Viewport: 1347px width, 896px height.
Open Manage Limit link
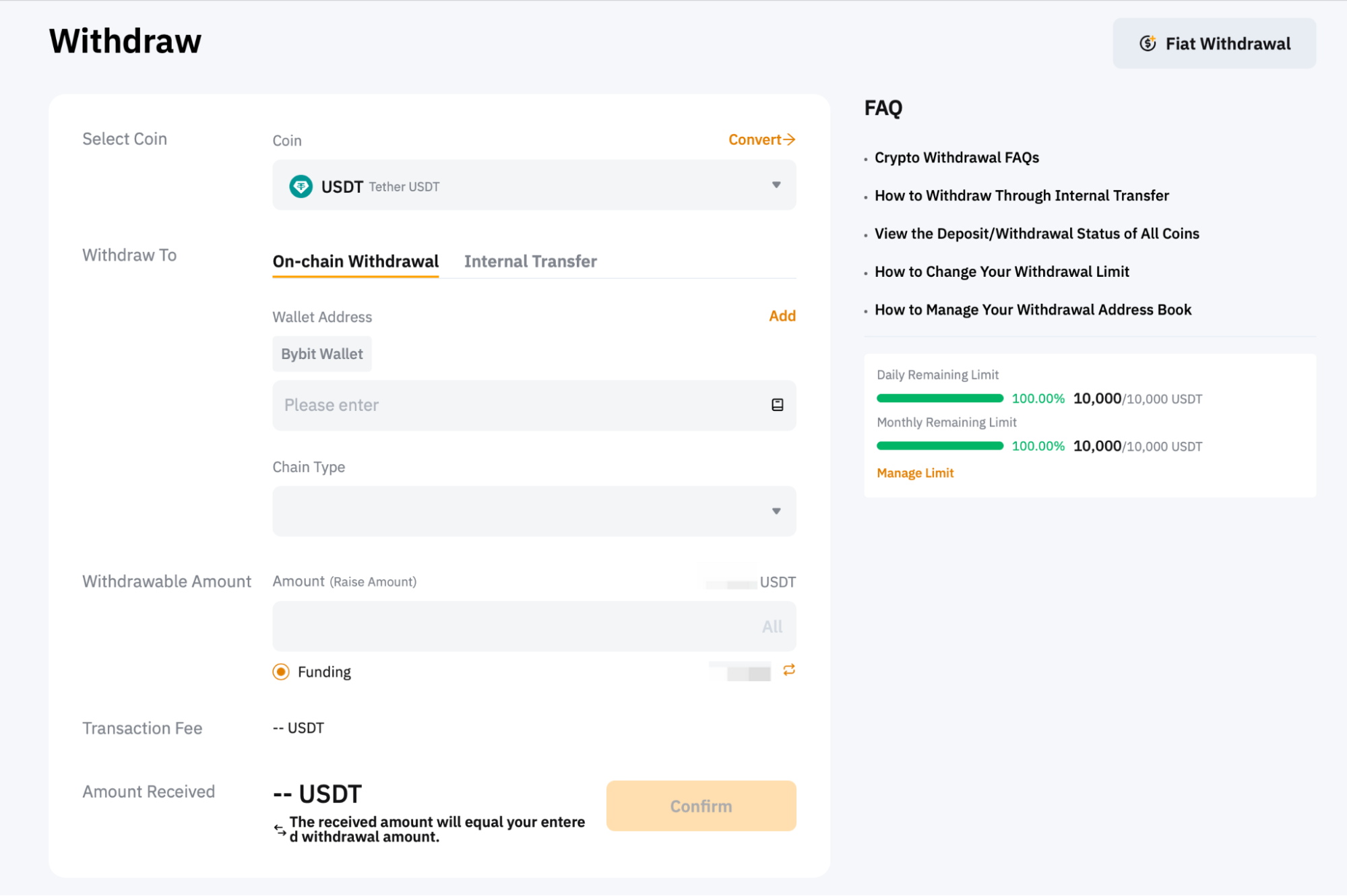pyautogui.click(x=914, y=473)
